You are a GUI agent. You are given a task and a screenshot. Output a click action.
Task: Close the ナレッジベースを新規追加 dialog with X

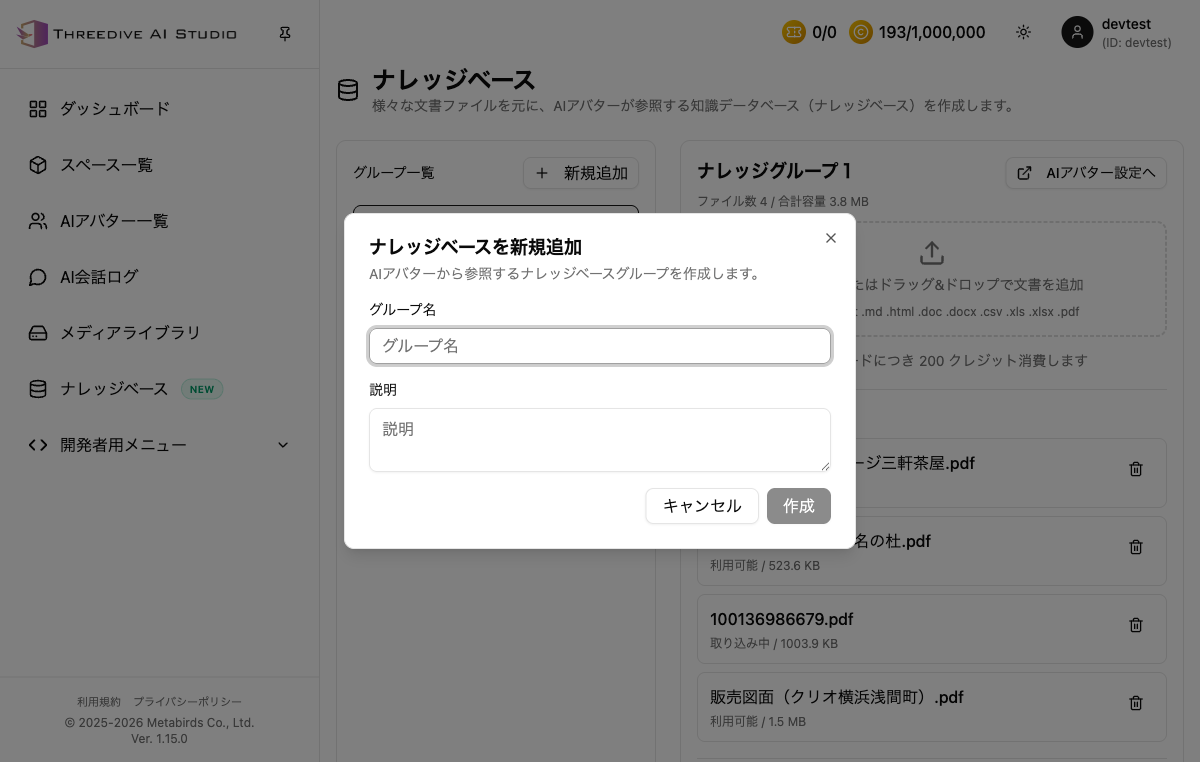[x=831, y=238]
